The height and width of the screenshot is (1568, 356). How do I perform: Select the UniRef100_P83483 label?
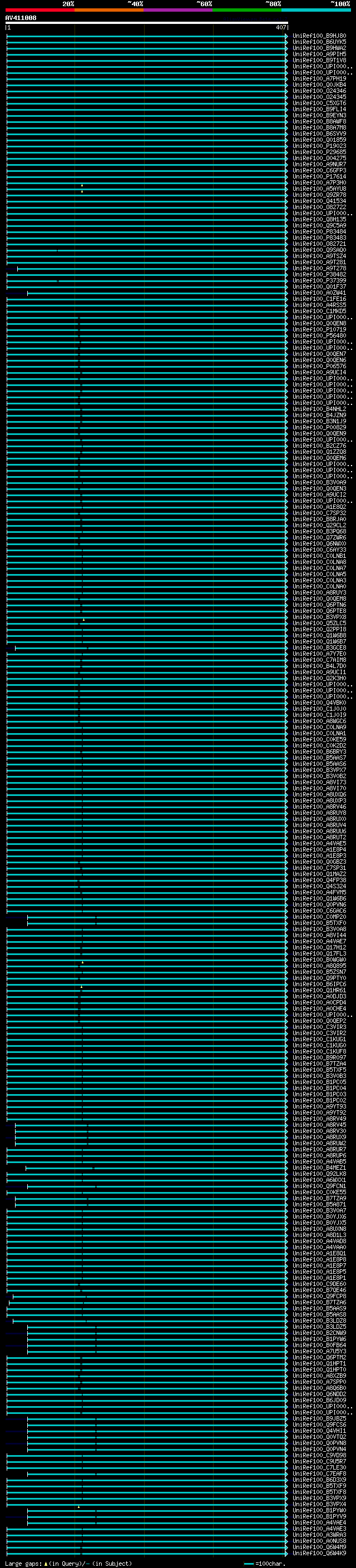click(x=319, y=238)
